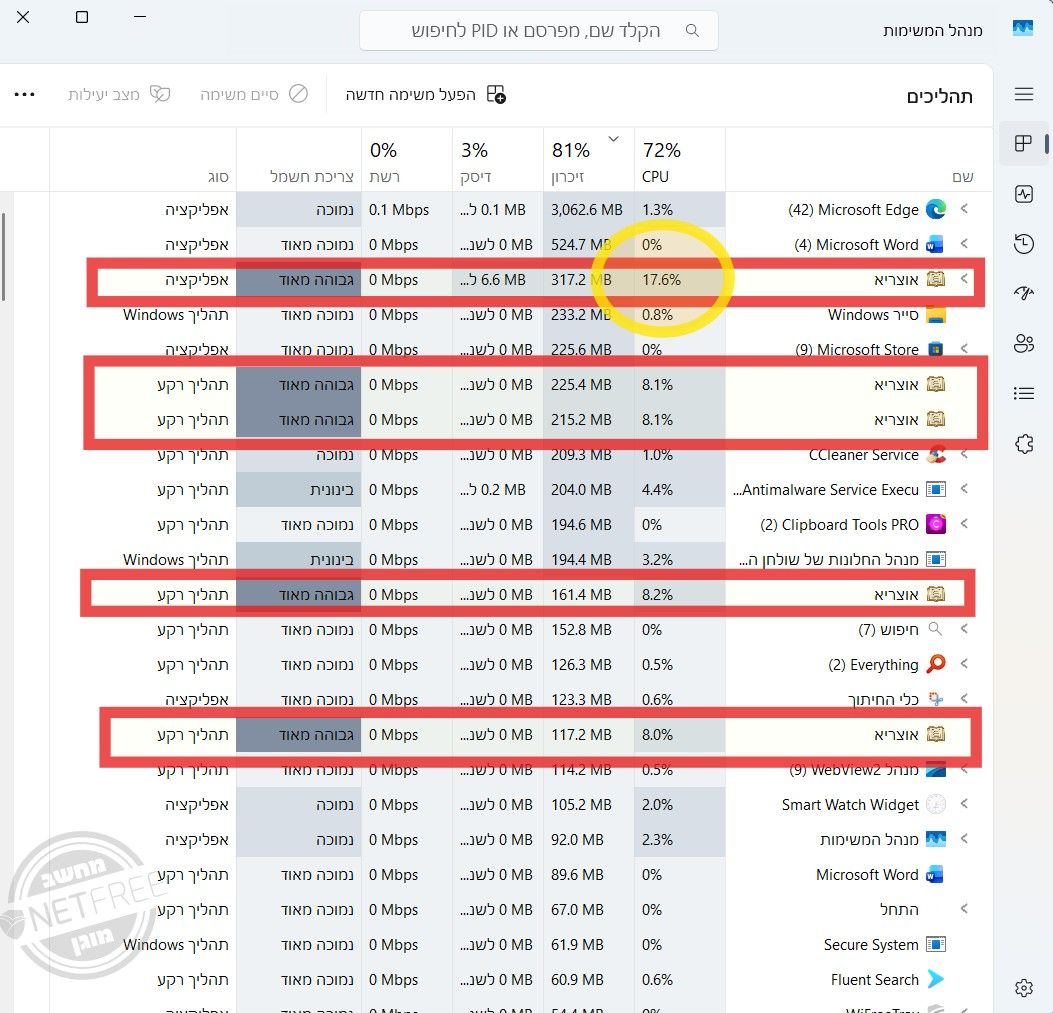Click the search field for name, publisher or PID
The image size is (1053, 1013).
(x=539, y=30)
